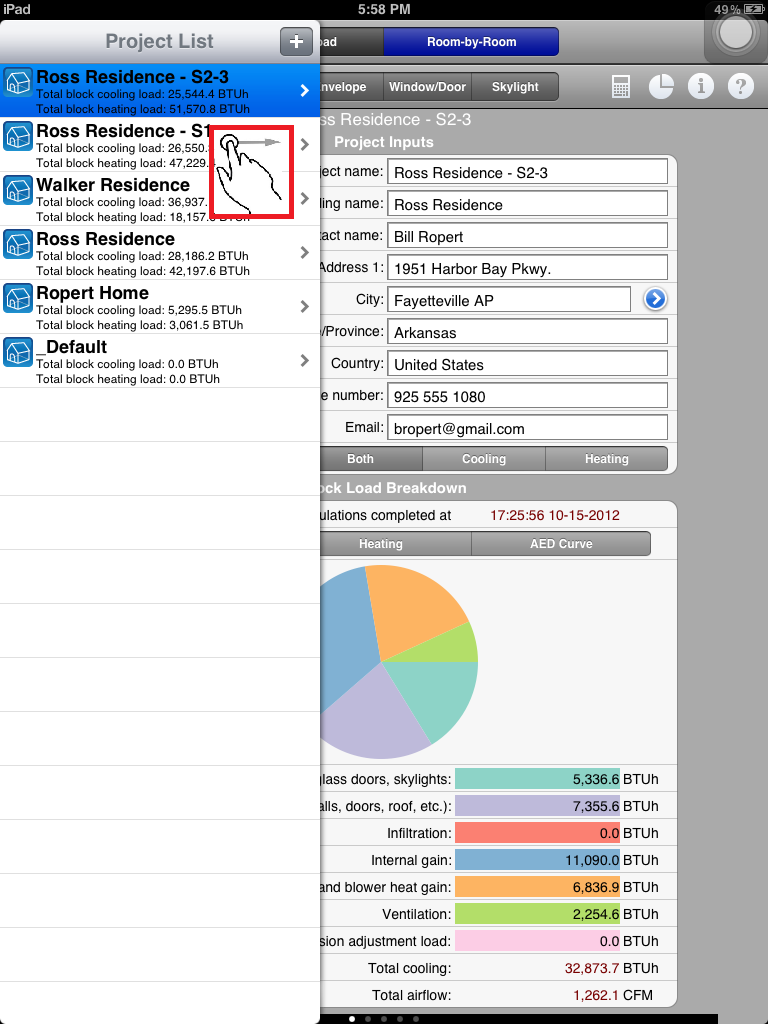This screenshot has height=1024, width=768.
Task: Tap Internal gain blue bar 11,090.0
Action: point(537,860)
